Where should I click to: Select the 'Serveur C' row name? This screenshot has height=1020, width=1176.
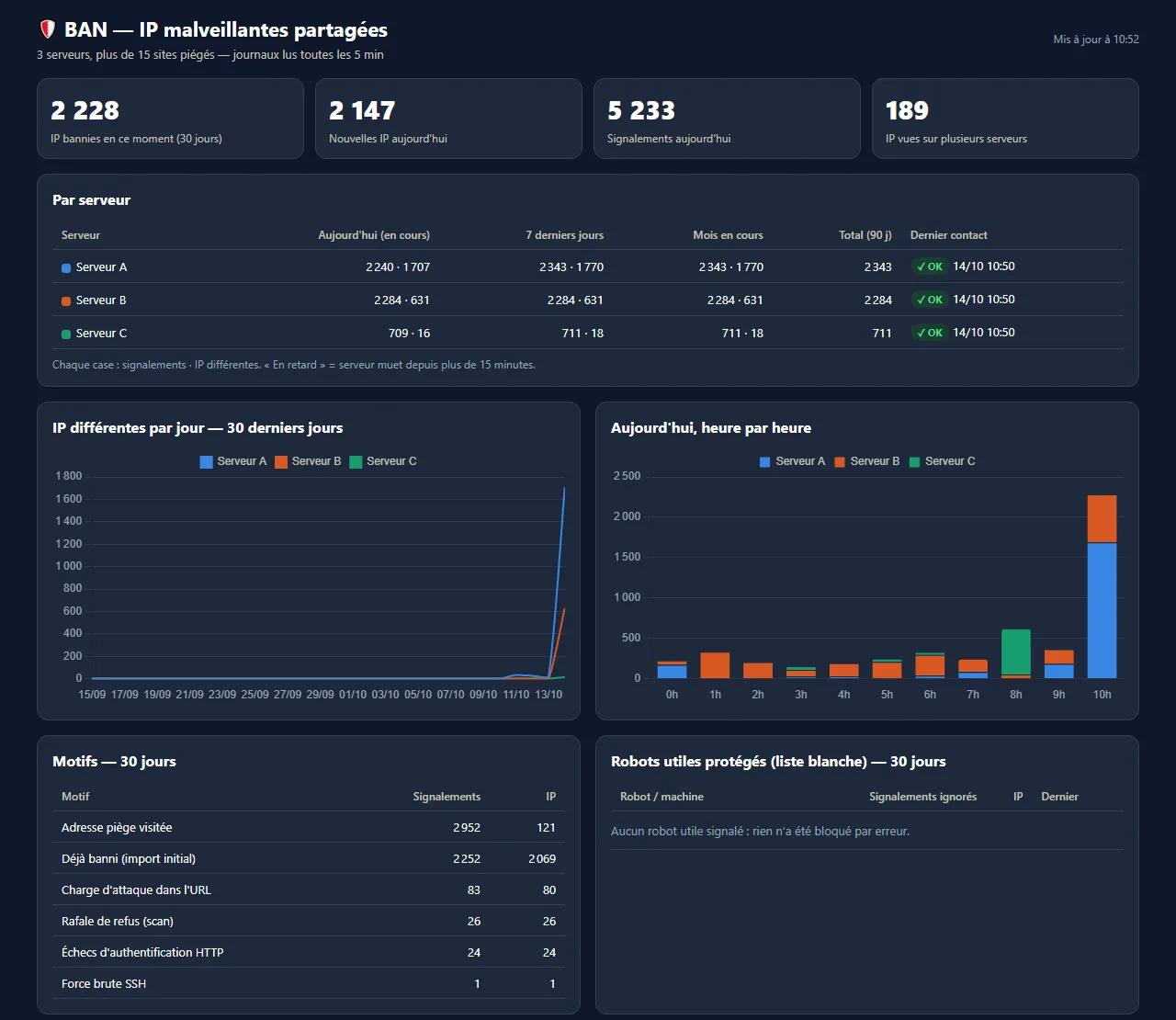click(101, 334)
